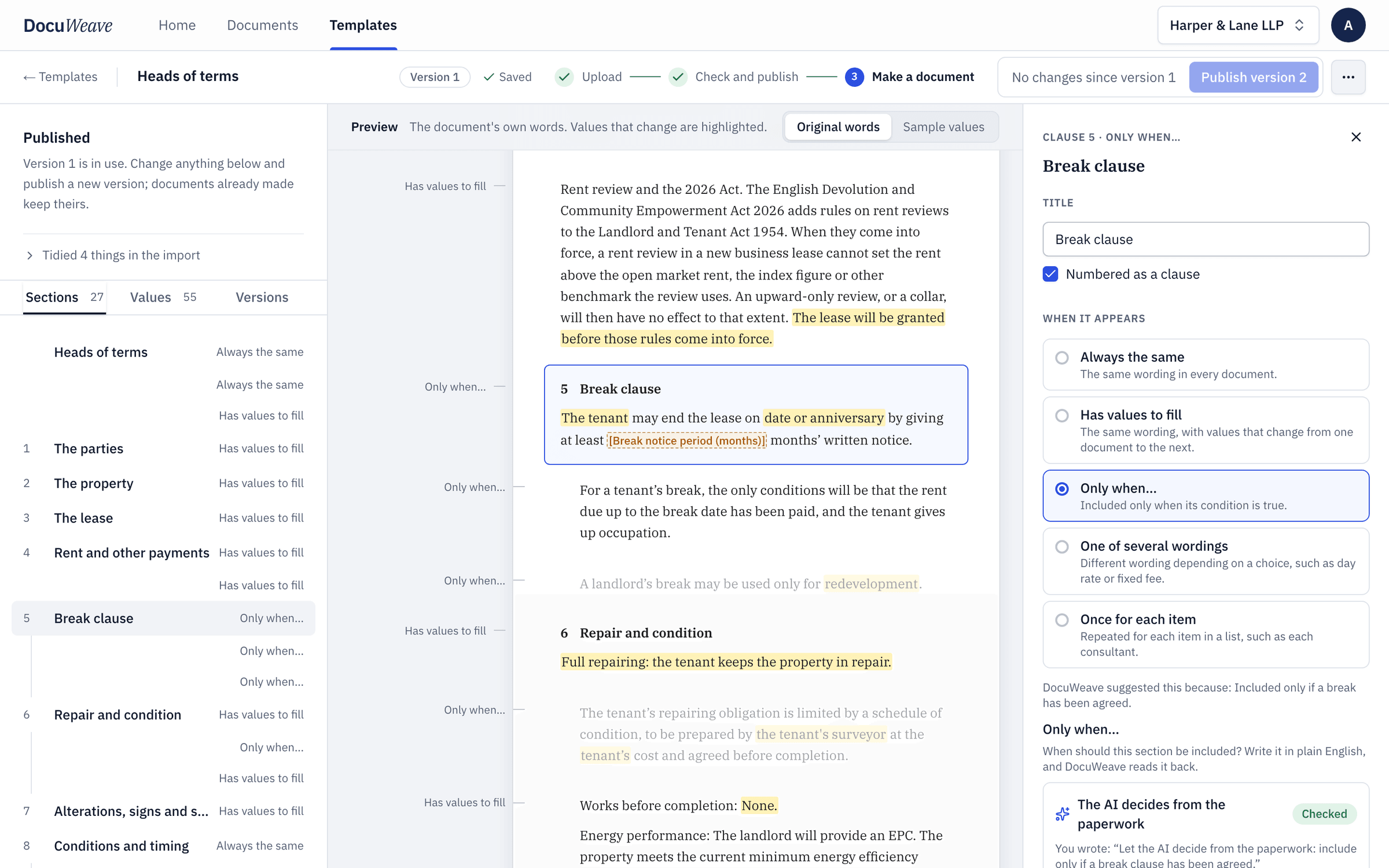Viewport: 1389px width, 868px height.
Task: Click the AI sparkle icon
Action: (x=1063, y=814)
